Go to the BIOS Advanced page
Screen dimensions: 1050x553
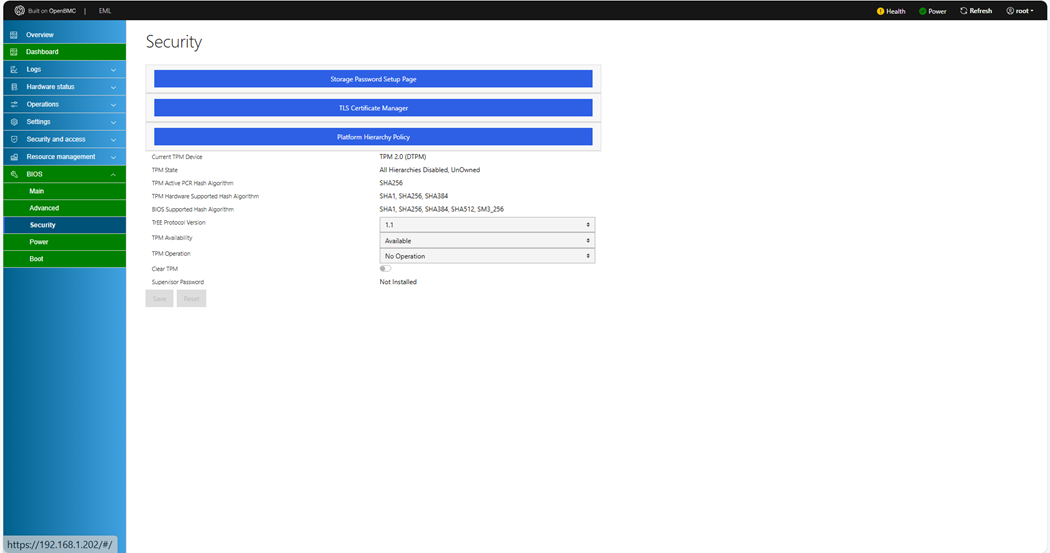(44, 208)
